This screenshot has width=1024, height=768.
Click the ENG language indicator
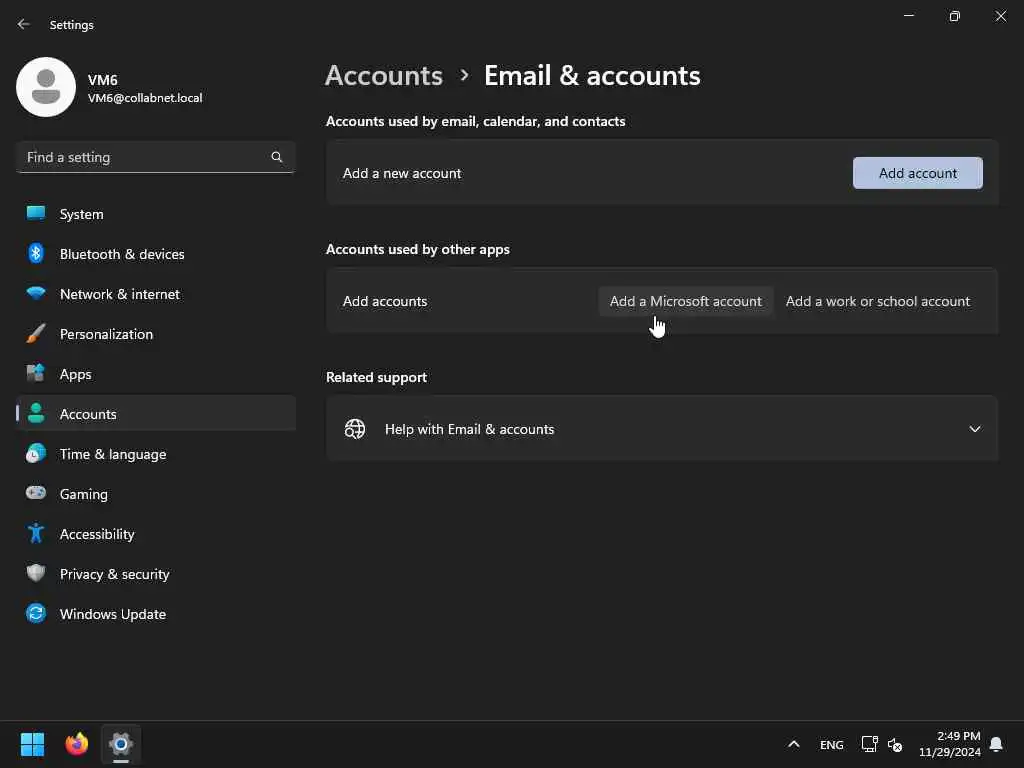coord(831,744)
